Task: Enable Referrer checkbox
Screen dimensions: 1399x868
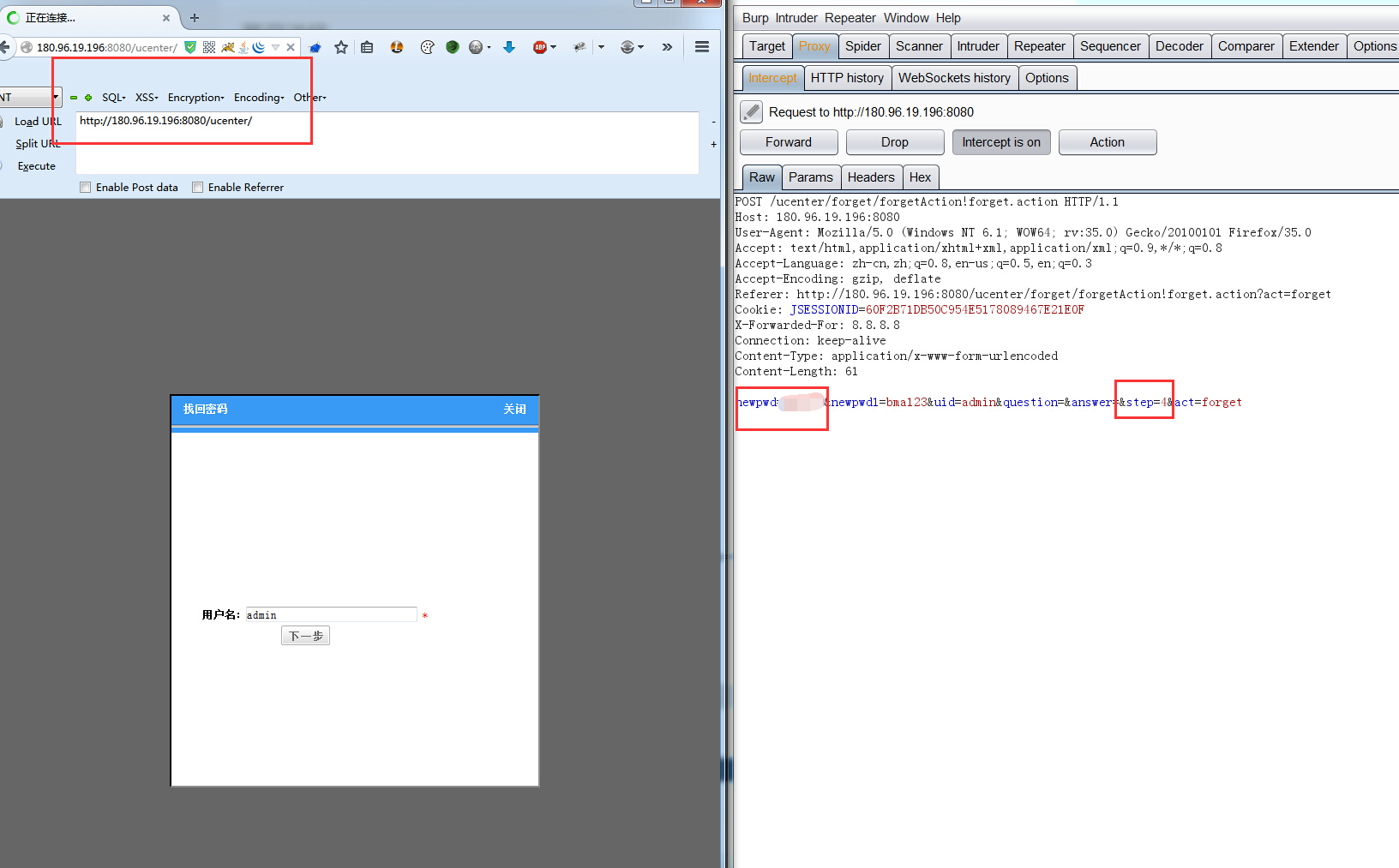Action: click(198, 188)
